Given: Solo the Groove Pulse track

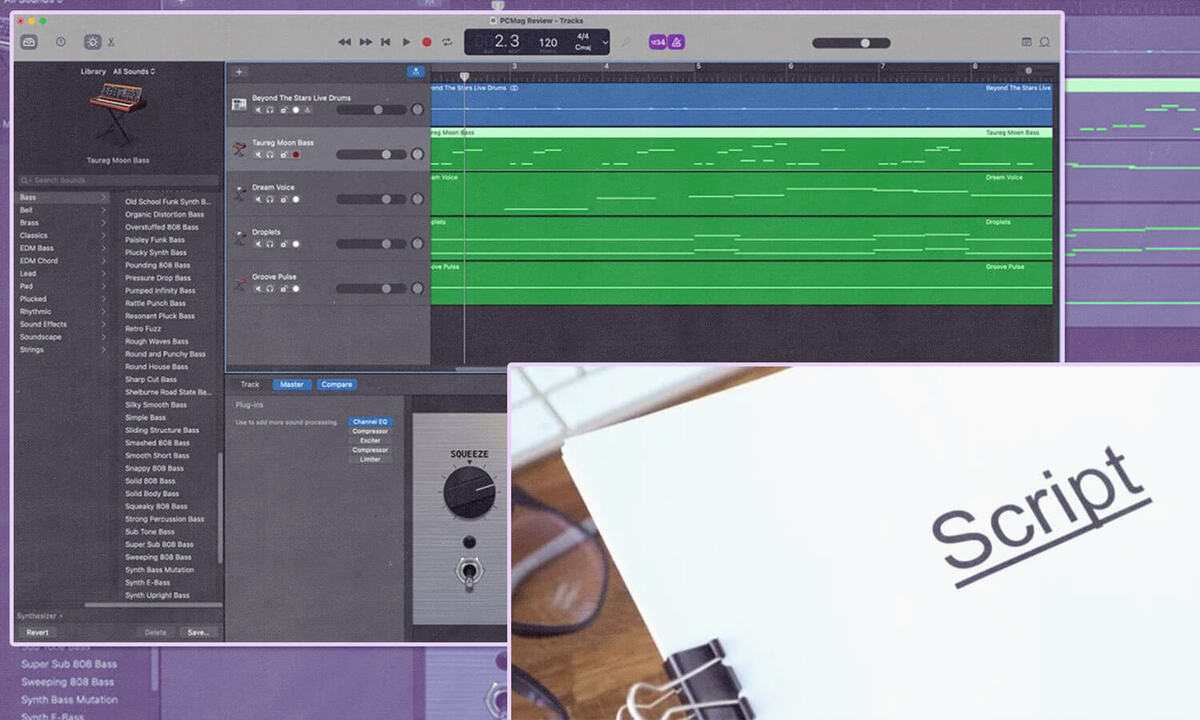Looking at the screenshot, I should point(270,288).
